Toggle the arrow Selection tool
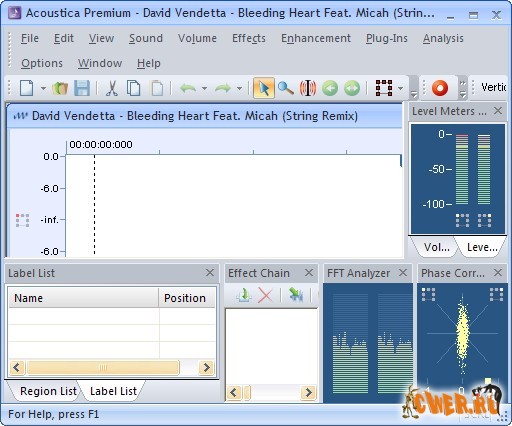512x426 pixels. (x=264, y=88)
